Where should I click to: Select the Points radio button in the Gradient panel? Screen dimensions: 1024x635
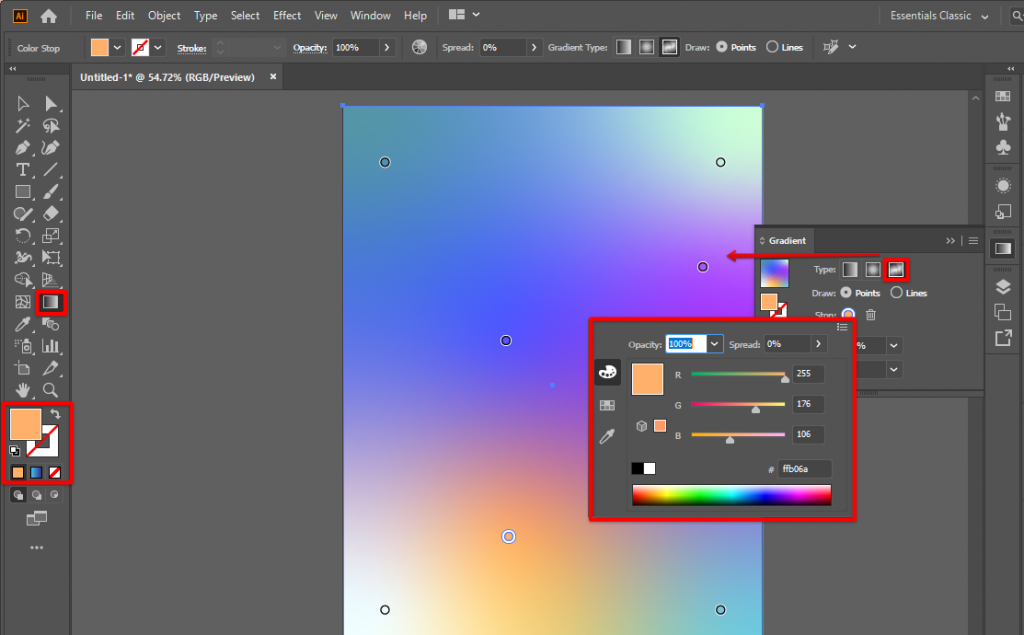point(846,292)
